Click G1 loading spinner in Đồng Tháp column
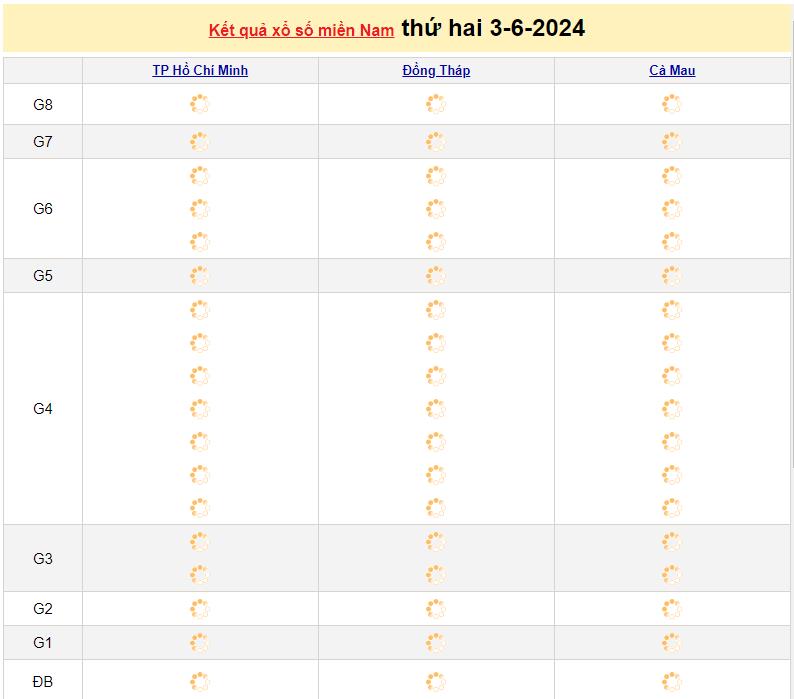794x699 pixels. 436,643
